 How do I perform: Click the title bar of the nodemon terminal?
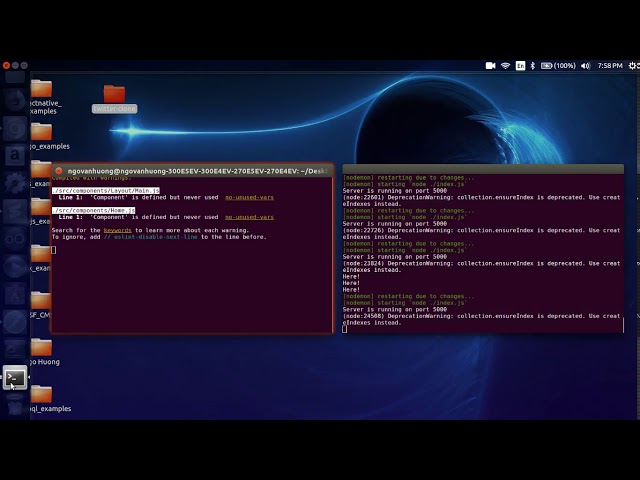point(483,169)
